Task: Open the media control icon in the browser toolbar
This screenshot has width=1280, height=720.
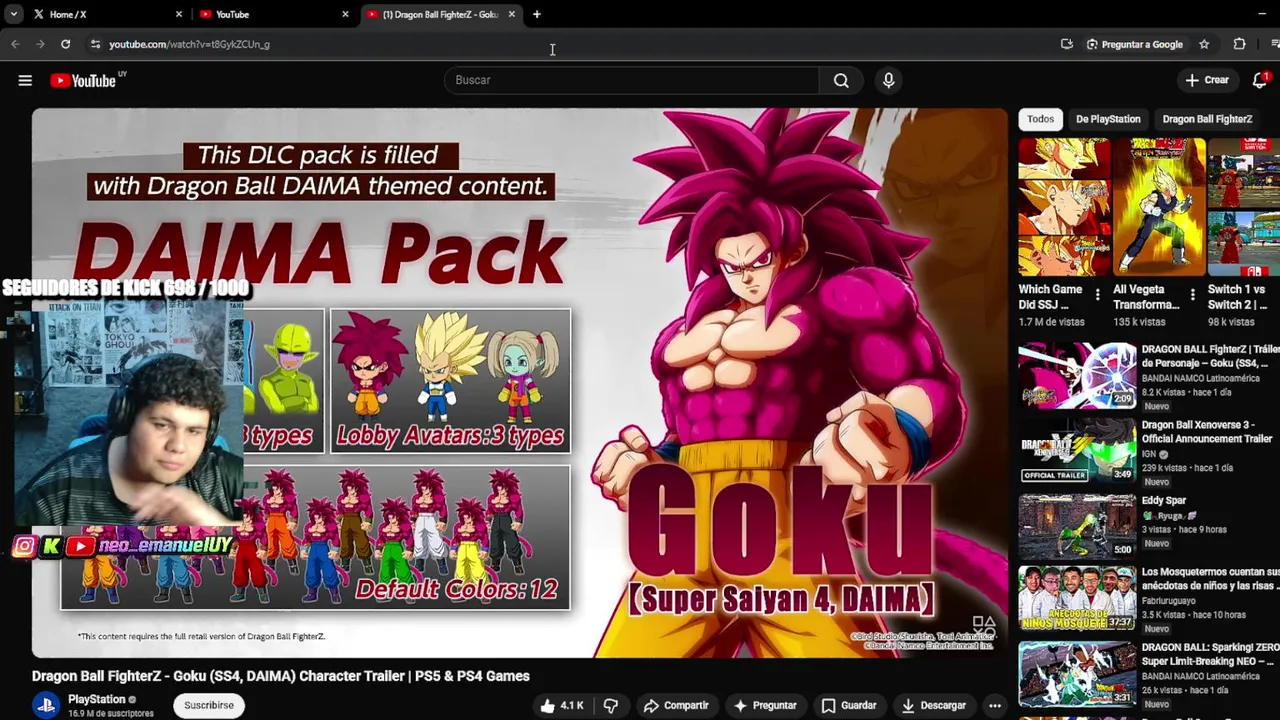Action: tap(1274, 44)
